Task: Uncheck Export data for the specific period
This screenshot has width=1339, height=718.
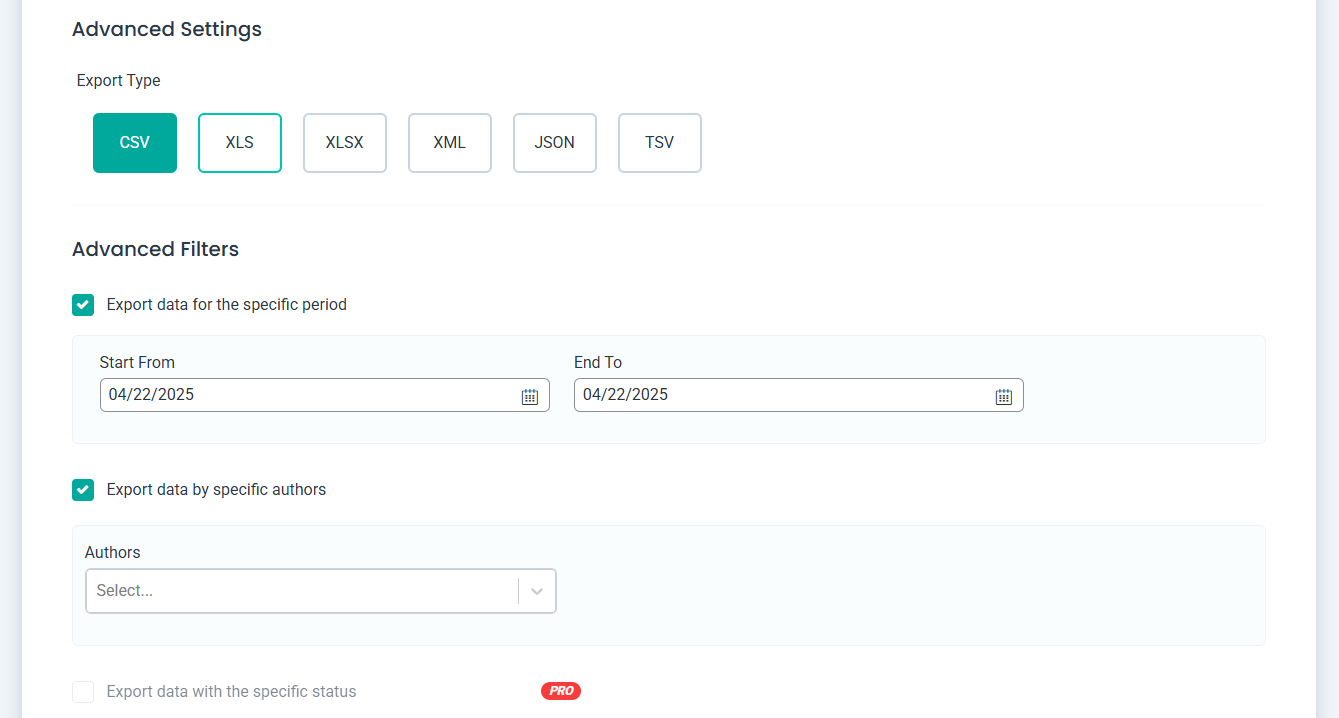Action: pos(83,305)
